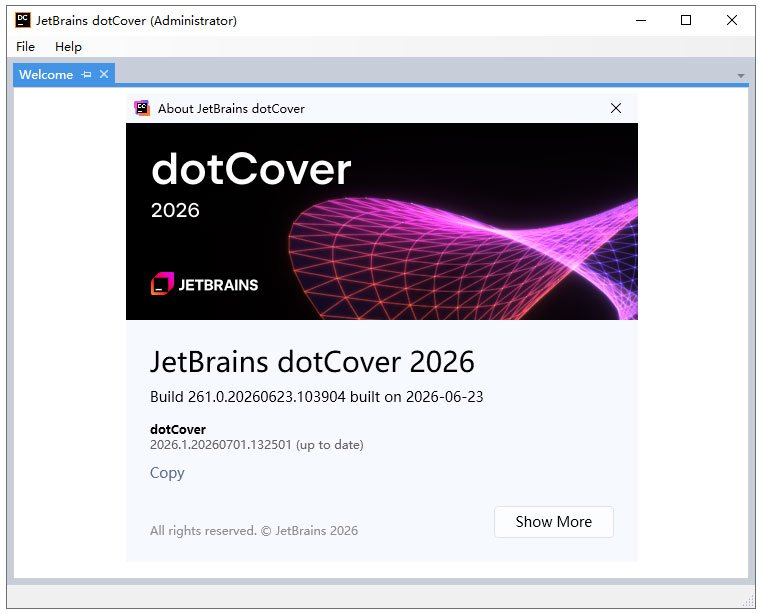Viewport: 763px width, 614px height.
Task: Click the Show More button
Action: point(554,522)
